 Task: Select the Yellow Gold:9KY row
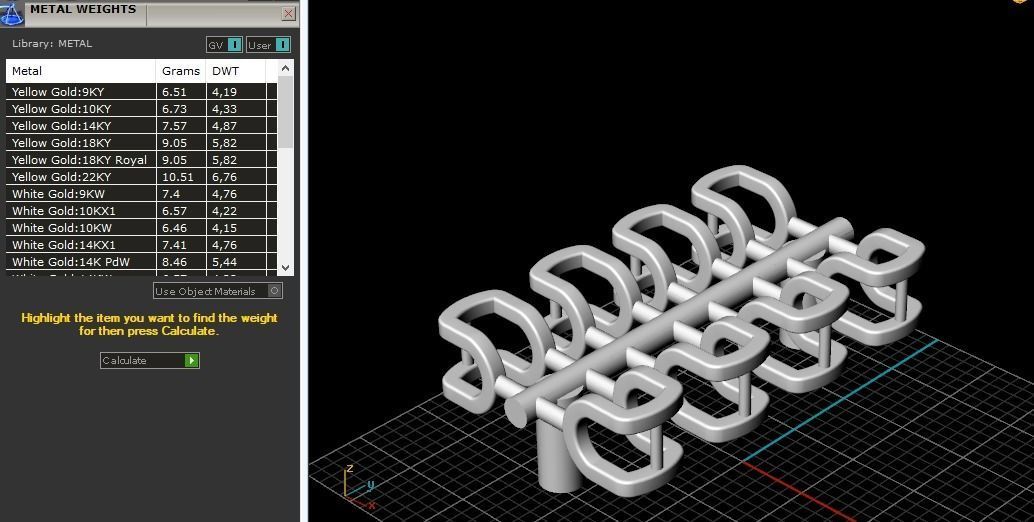[141, 92]
